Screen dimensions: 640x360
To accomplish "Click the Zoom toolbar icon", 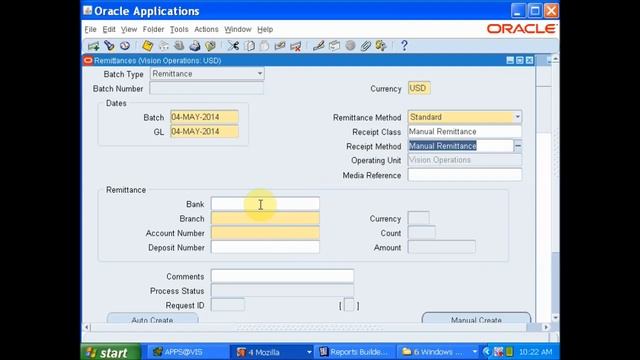I will coord(334,46).
